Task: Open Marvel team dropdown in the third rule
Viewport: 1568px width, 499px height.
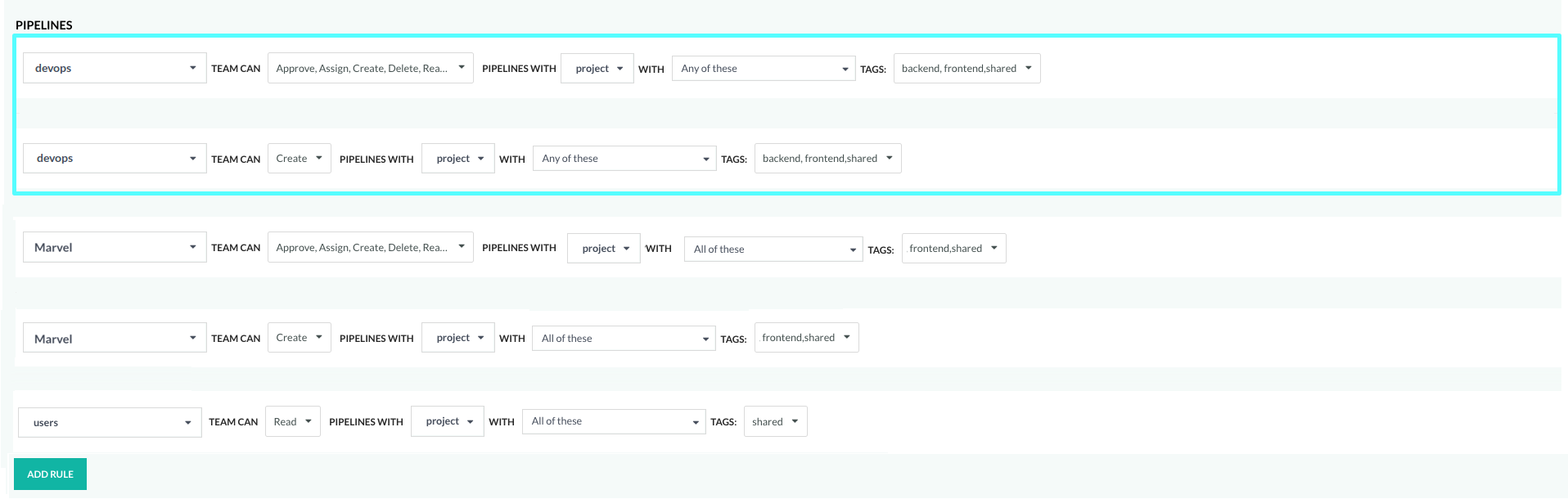Action: point(115,248)
